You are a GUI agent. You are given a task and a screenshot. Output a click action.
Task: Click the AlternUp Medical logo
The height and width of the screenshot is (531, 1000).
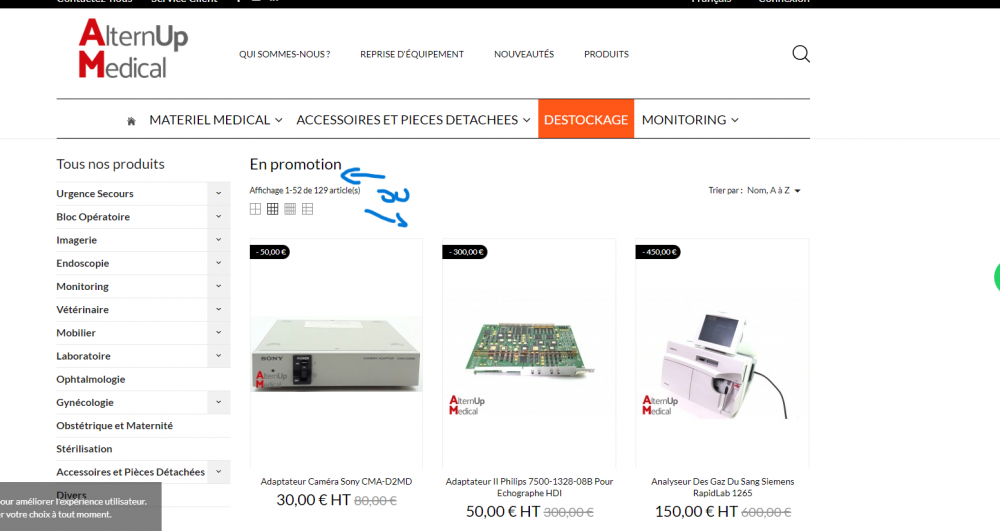(133, 48)
